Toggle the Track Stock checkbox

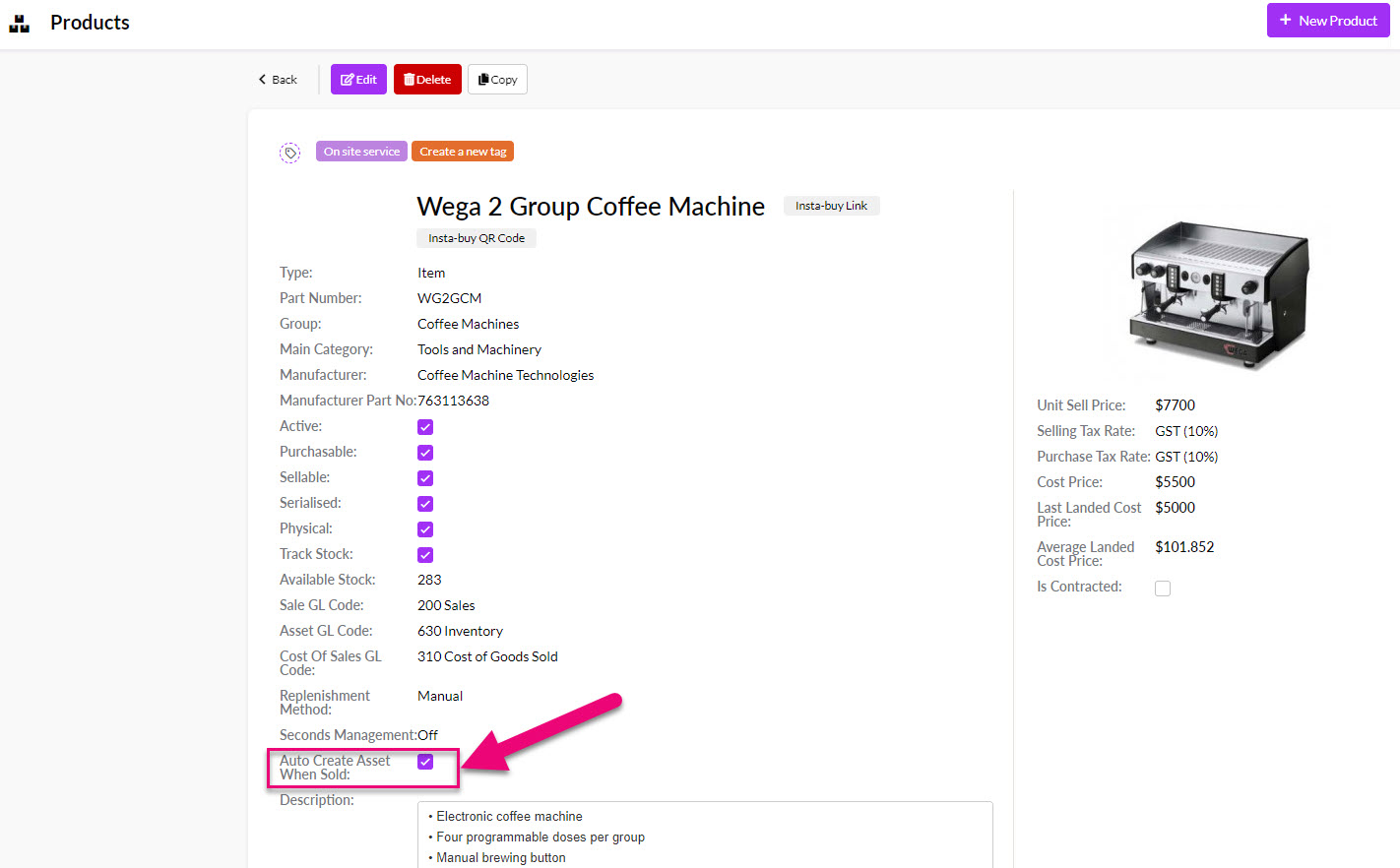coord(425,555)
